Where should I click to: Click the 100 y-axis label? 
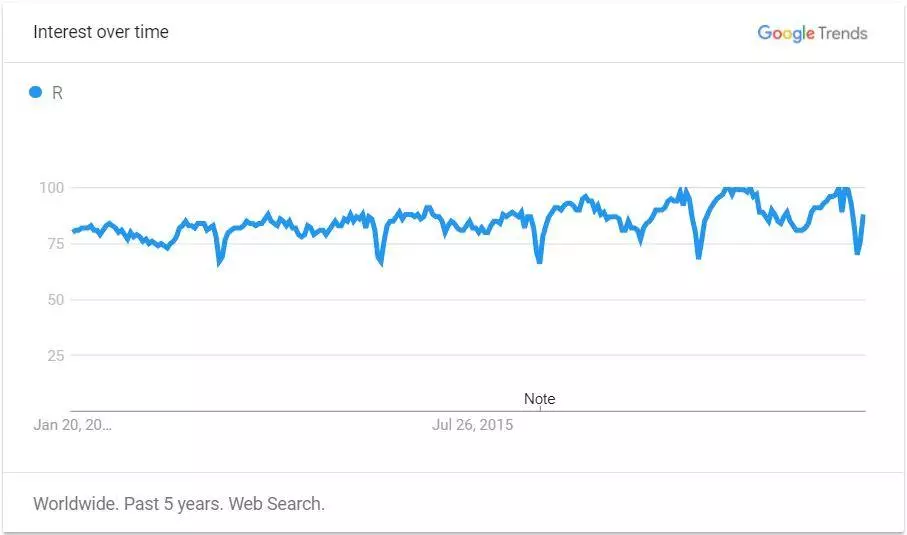[x=51, y=187]
